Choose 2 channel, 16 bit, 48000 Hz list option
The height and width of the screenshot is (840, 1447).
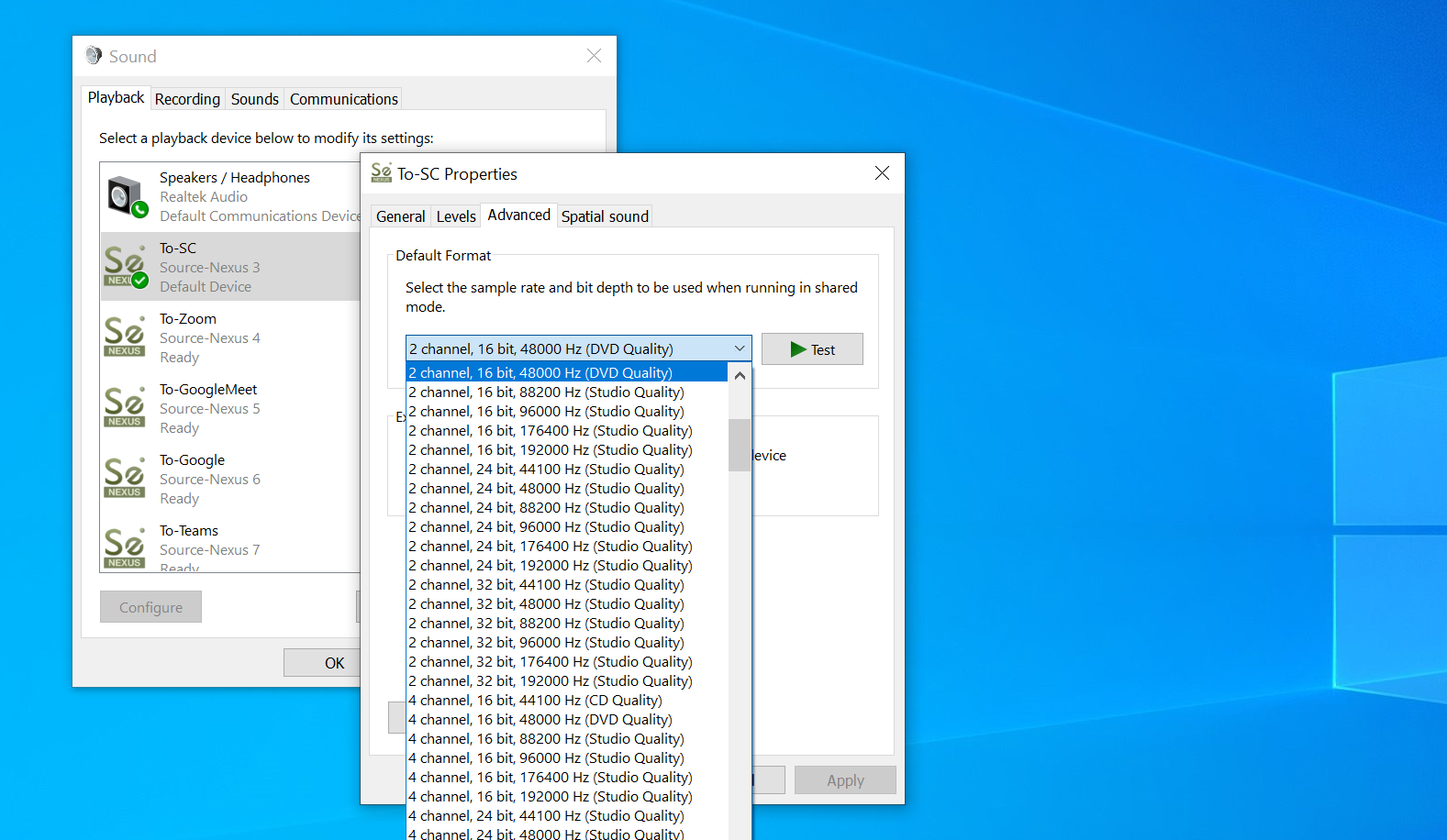coord(567,372)
